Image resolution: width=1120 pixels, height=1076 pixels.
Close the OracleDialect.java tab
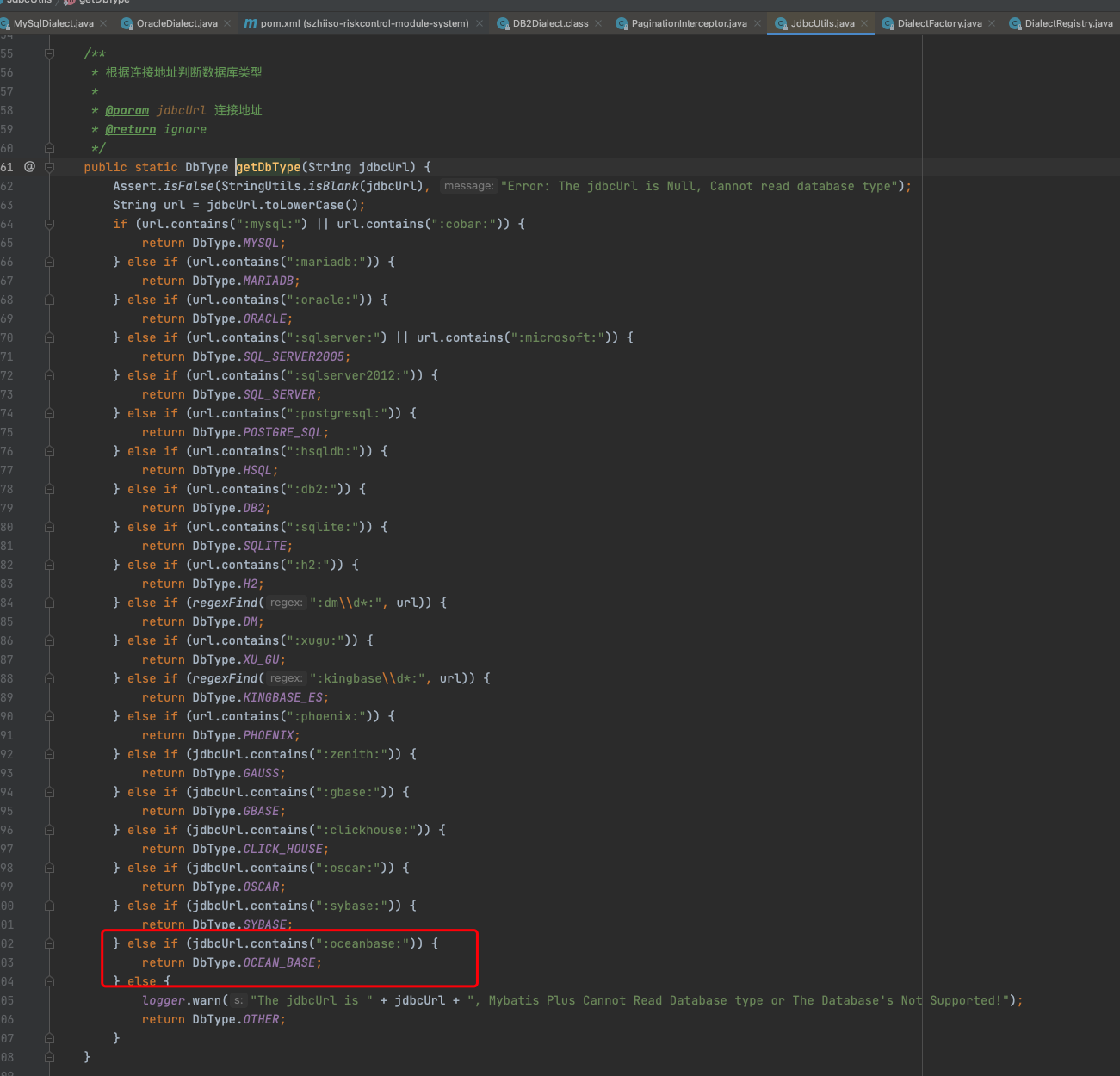pos(227,23)
